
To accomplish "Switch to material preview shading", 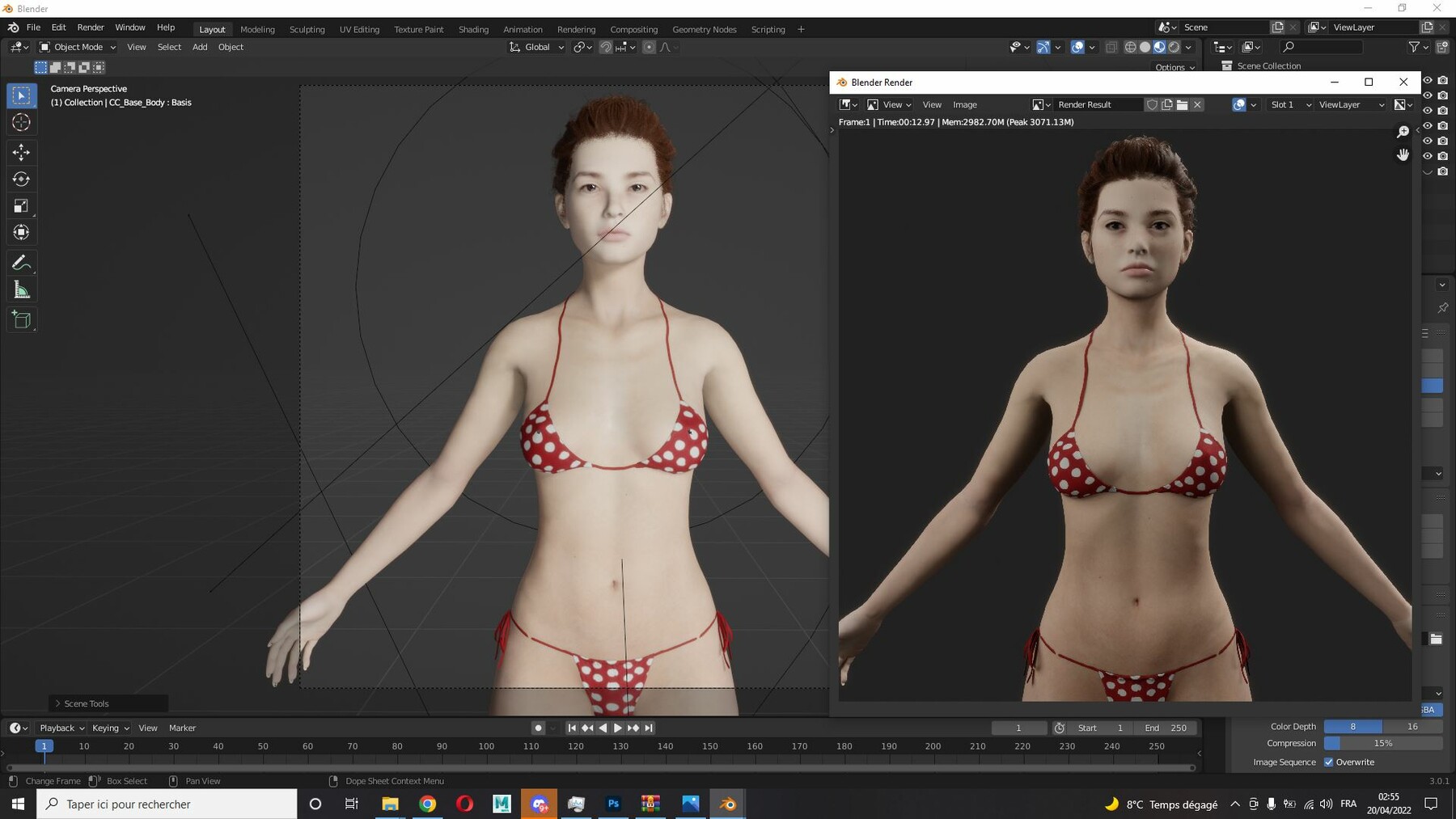I will 1160,47.
